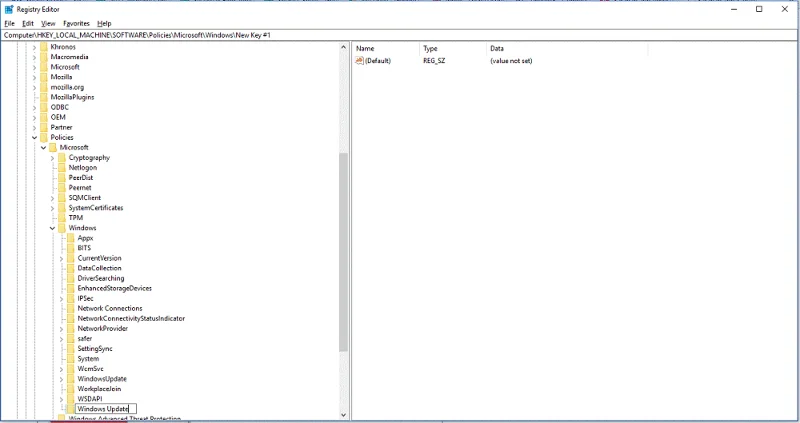
Task: Click the DataCollection folder icon
Action: click(x=71, y=268)
